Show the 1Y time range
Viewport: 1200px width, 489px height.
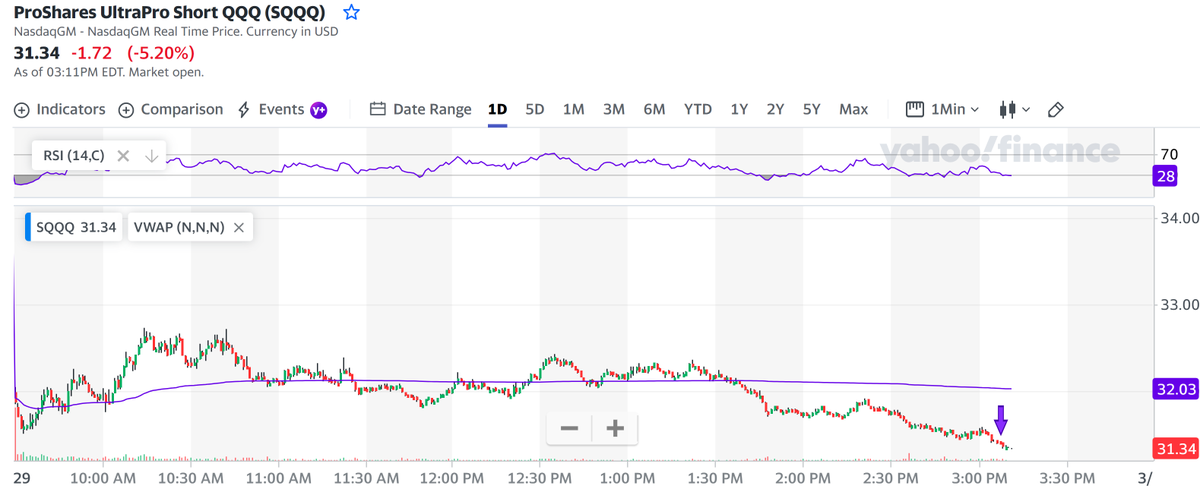[739, 109]
